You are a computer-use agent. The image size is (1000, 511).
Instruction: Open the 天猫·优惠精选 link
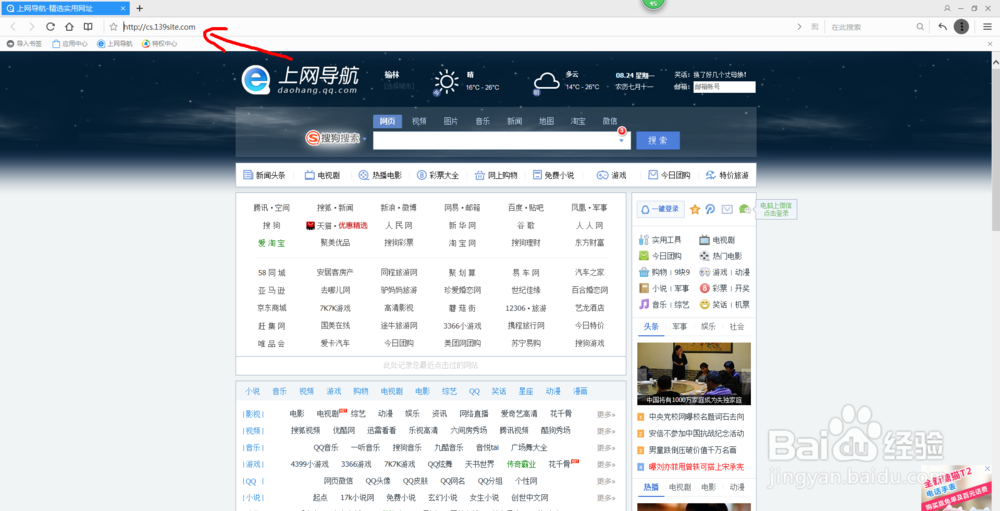pos(337,225)
